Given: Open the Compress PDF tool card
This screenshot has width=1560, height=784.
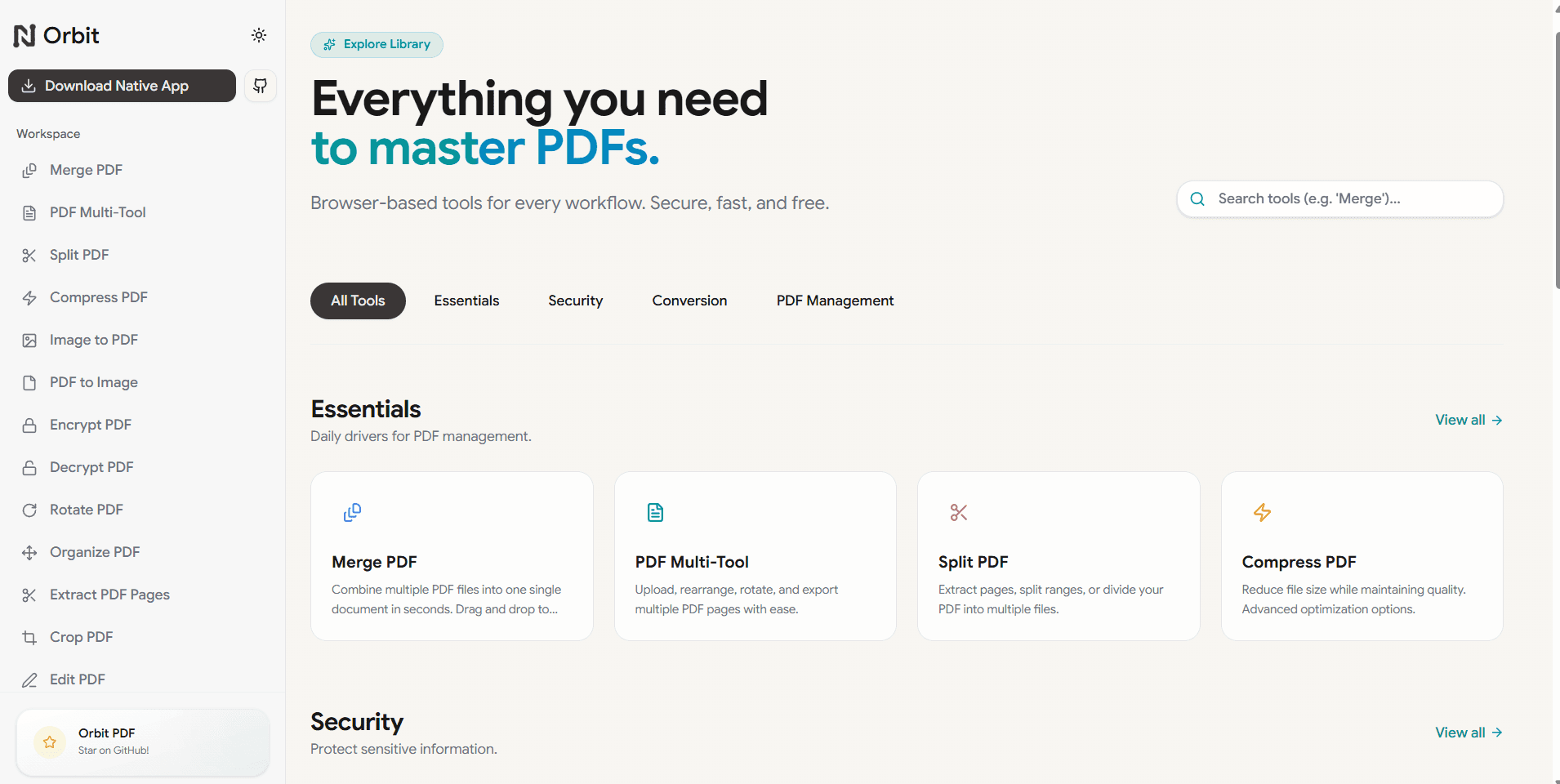Looking at the screenshot, I should (1362, 556).
